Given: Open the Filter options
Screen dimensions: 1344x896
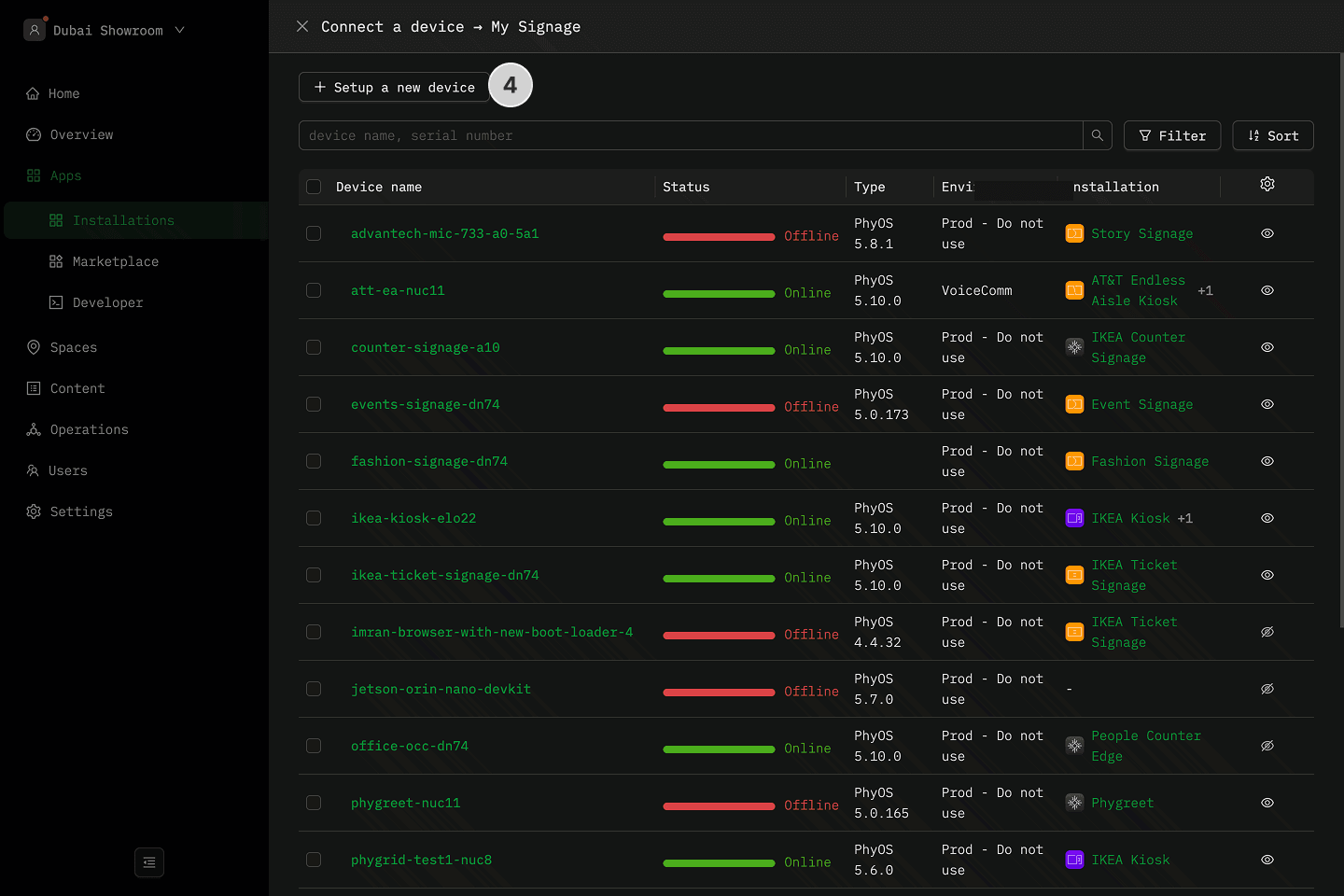Looking at the screenshot, I should (1171, 135).
